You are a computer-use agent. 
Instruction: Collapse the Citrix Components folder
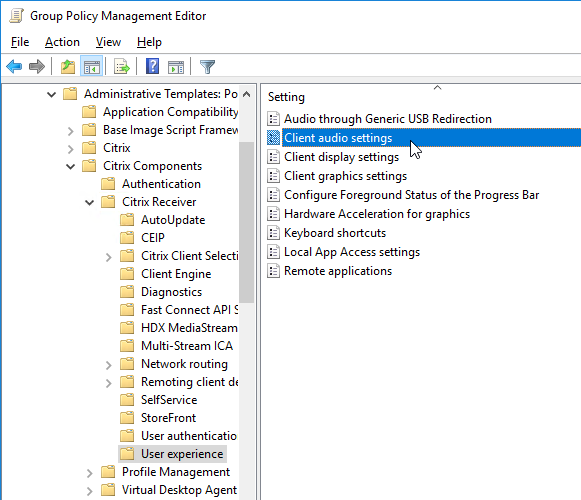[70, 166]
